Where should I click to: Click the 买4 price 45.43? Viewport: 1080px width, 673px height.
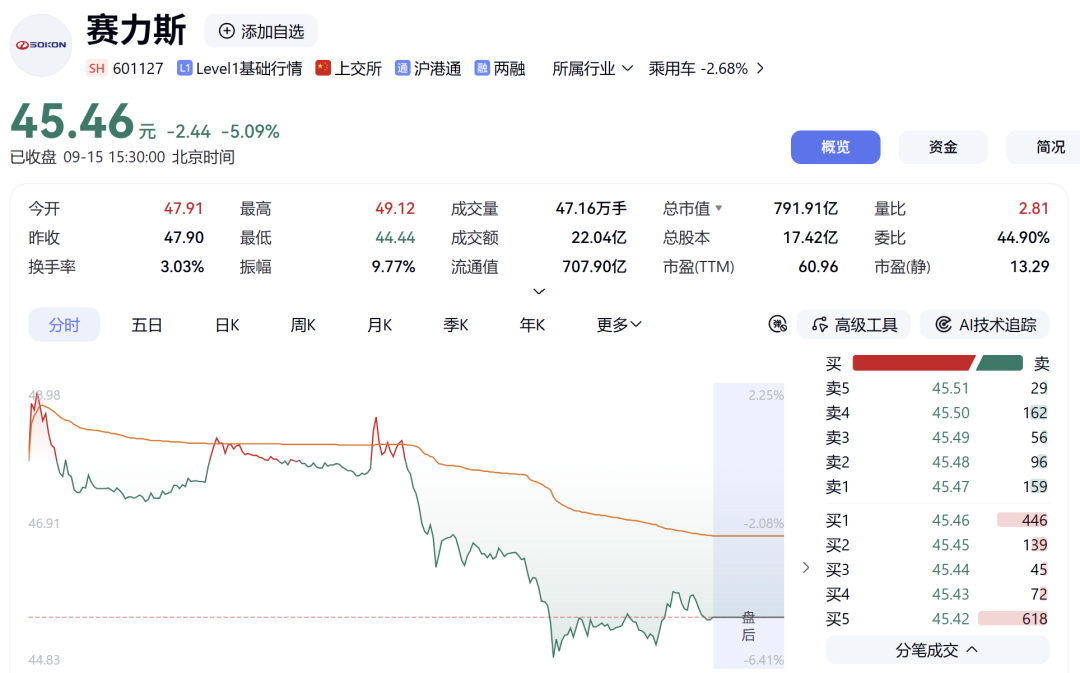point(951,594)
